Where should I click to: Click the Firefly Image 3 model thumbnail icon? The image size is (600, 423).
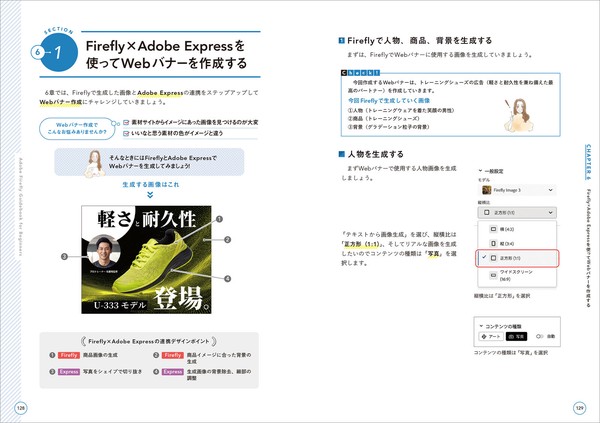[x=486, y=190]
